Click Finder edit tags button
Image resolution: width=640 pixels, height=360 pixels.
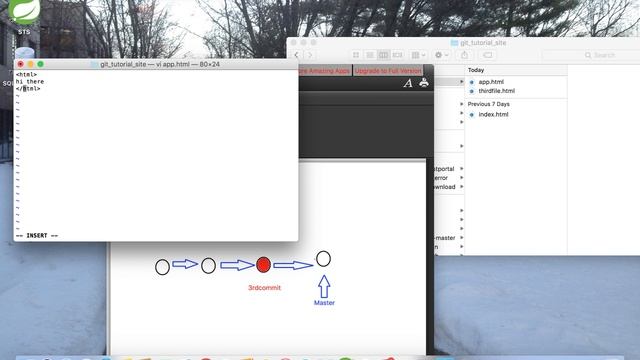point(488,55)
